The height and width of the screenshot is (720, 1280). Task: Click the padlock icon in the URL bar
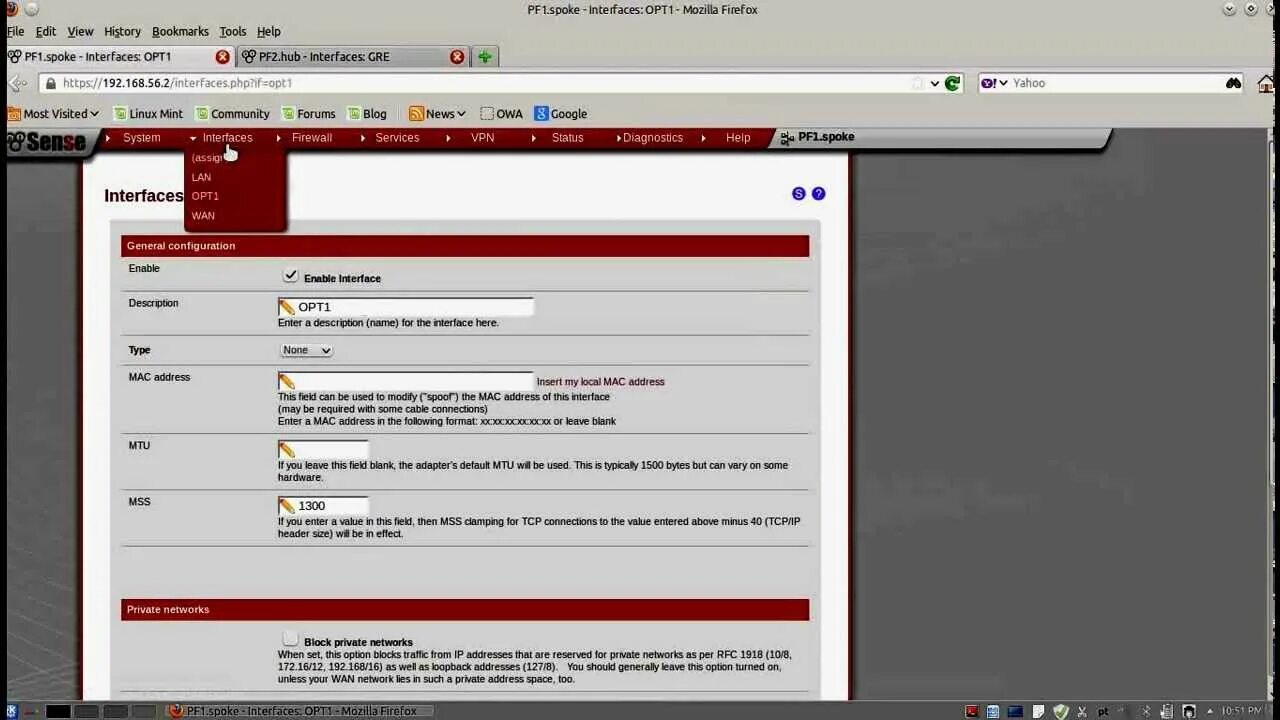49,84
